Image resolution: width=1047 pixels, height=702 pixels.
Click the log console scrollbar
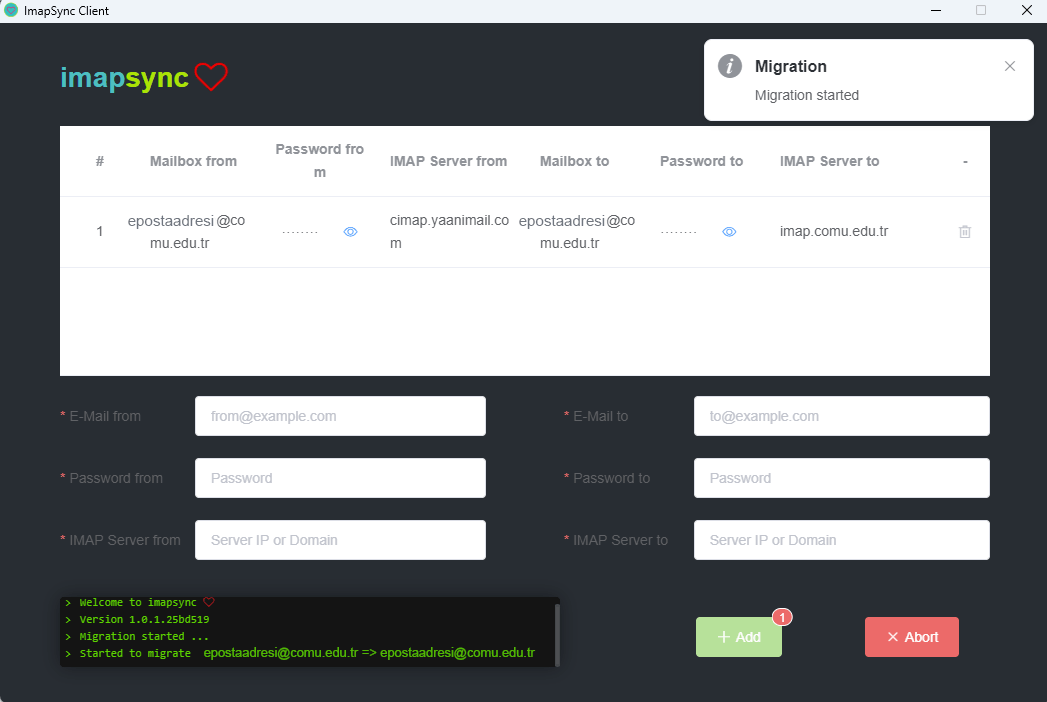pos(557,635)
